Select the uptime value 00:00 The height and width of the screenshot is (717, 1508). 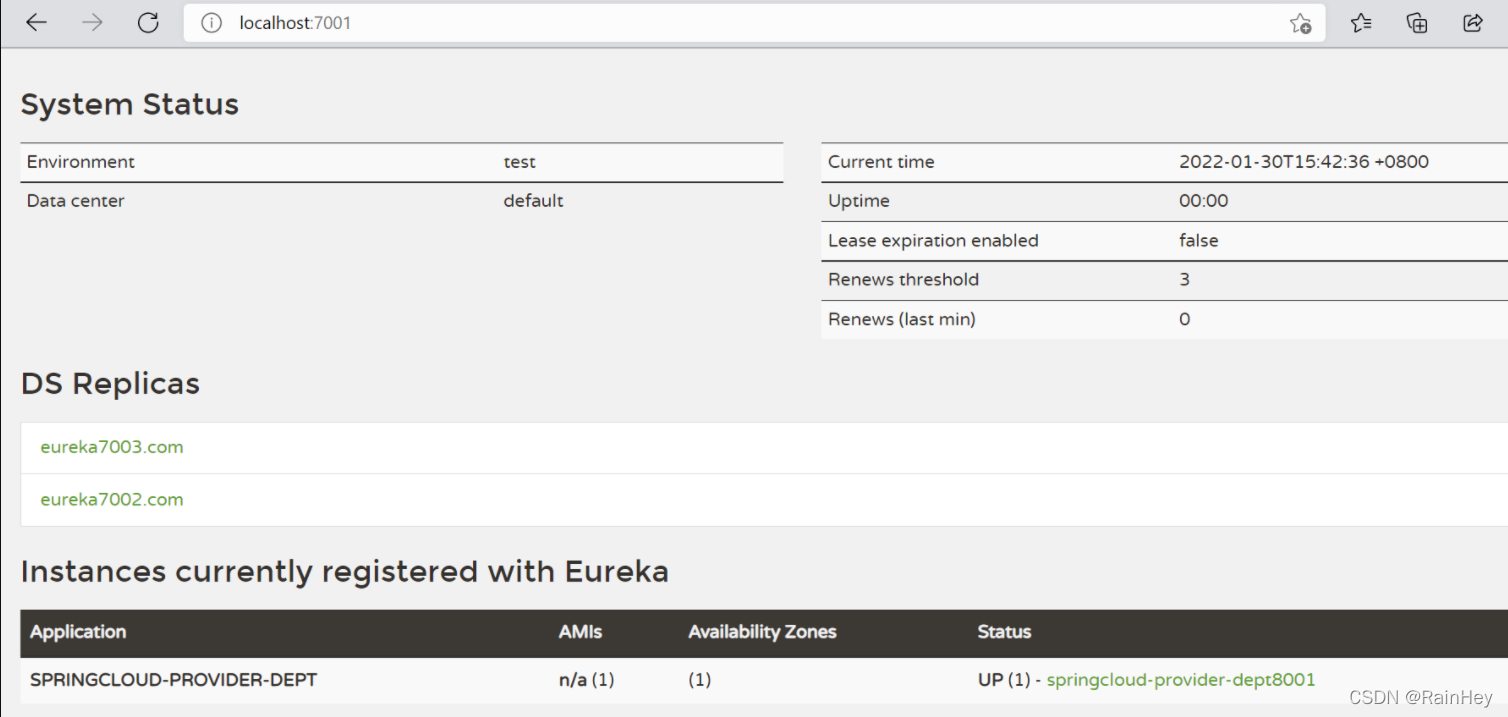click(1204, 201)
